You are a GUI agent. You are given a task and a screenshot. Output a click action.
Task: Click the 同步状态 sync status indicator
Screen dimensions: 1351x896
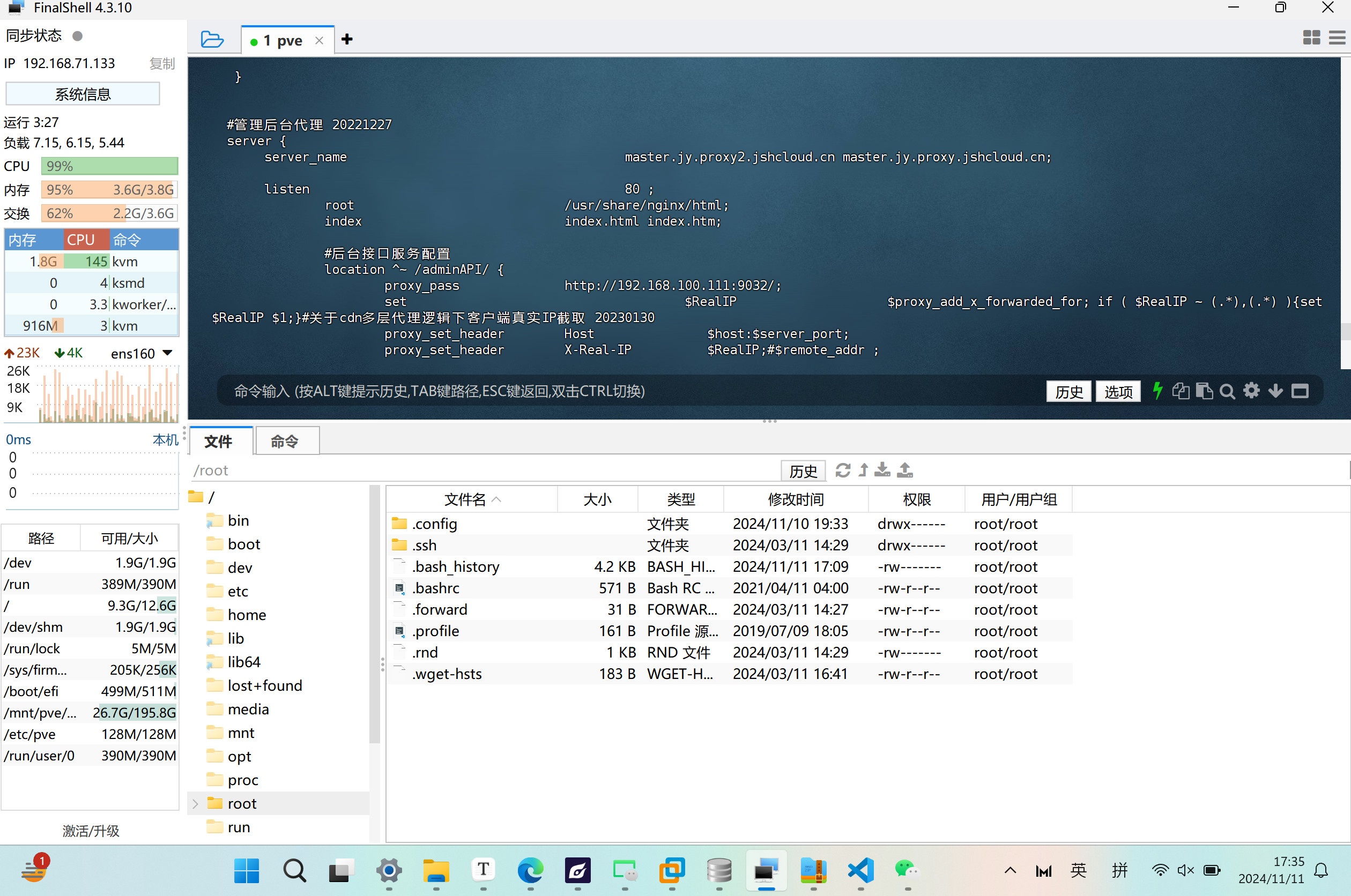(x=78, y=36)
